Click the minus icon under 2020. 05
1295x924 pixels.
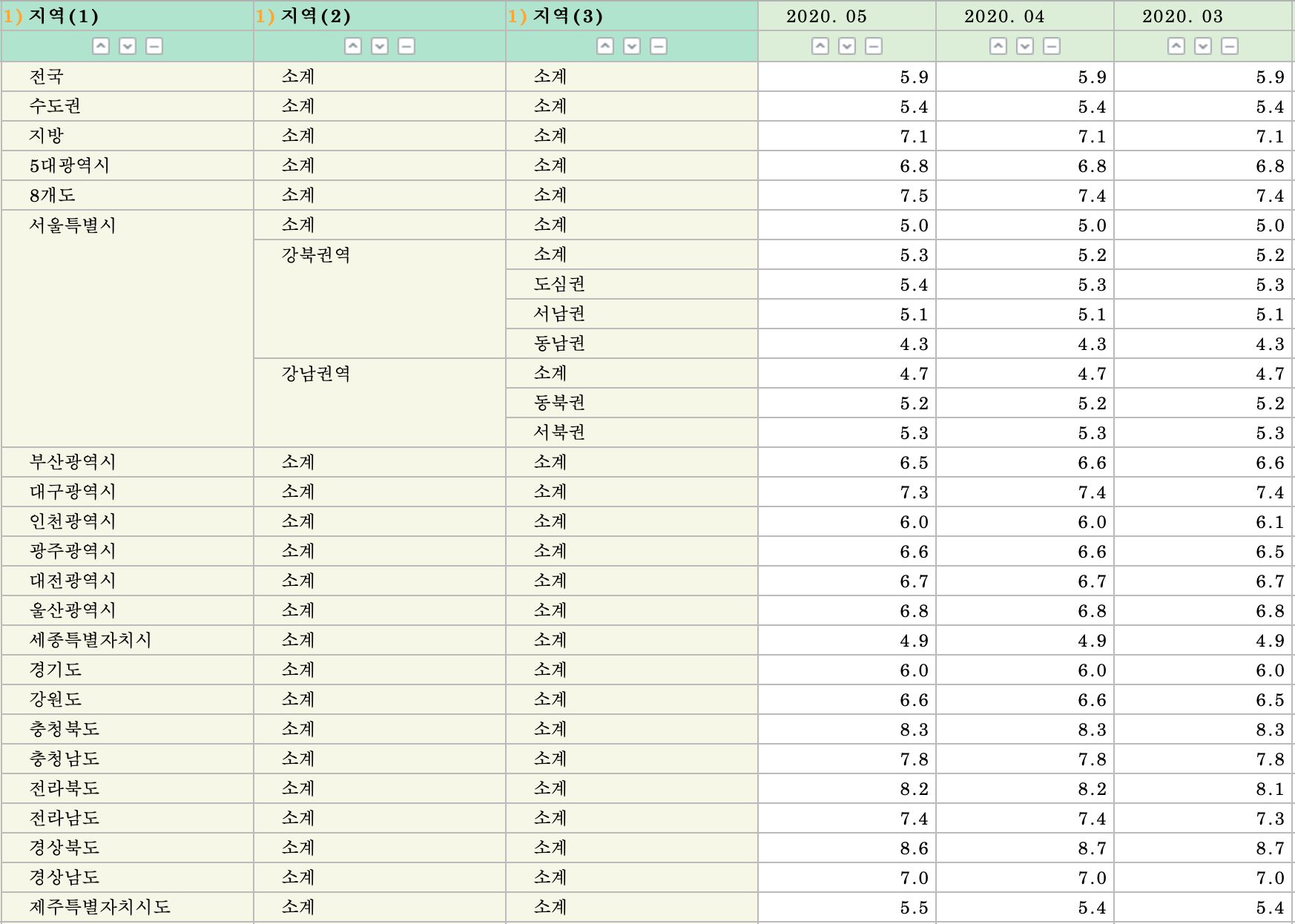coord(874,46)
